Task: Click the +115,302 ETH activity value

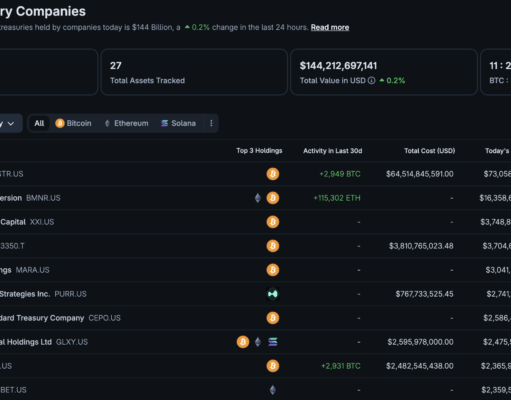Action: tap(337, 198)
